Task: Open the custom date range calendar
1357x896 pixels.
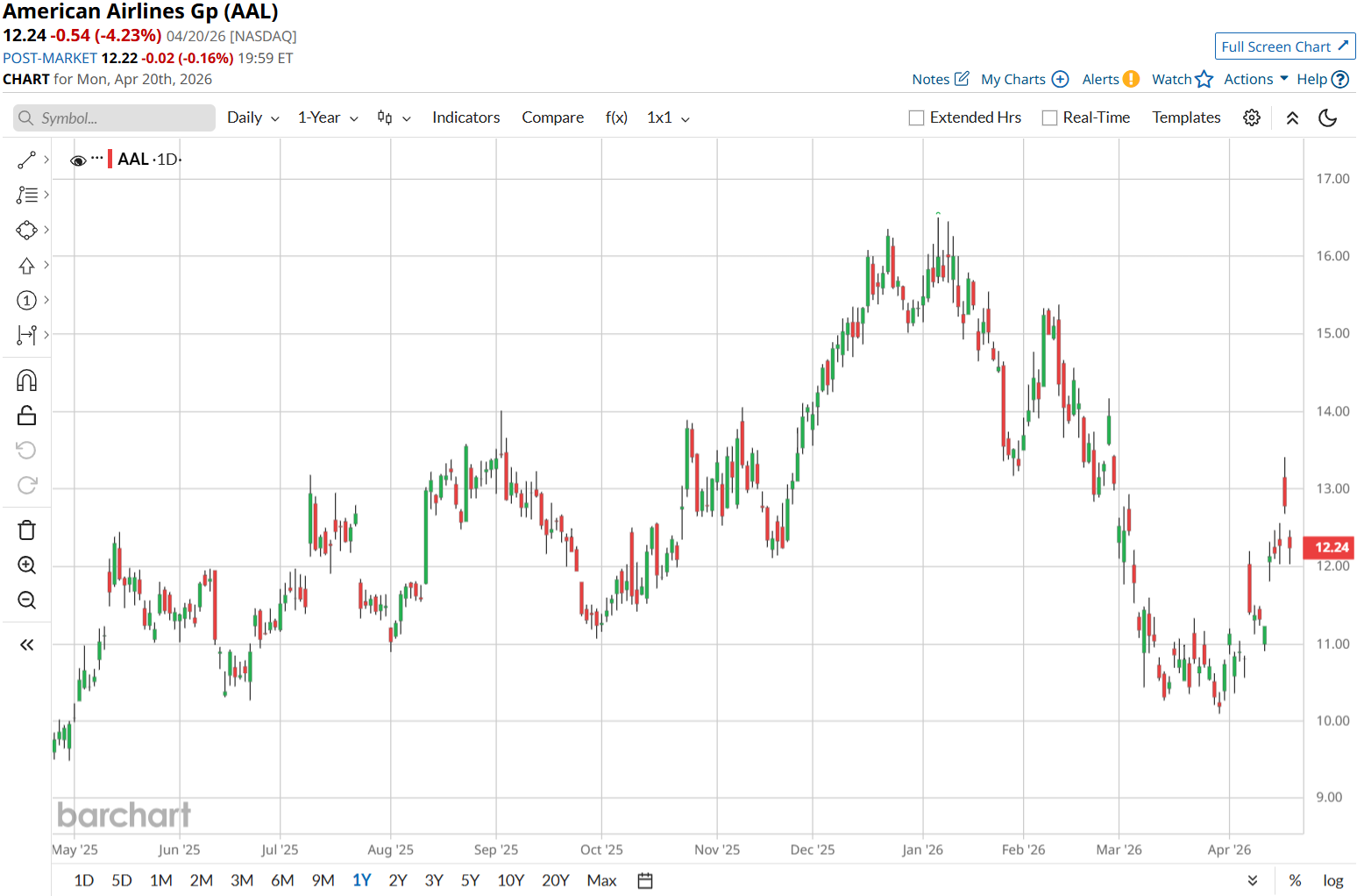Action: (x=645, y=881)
